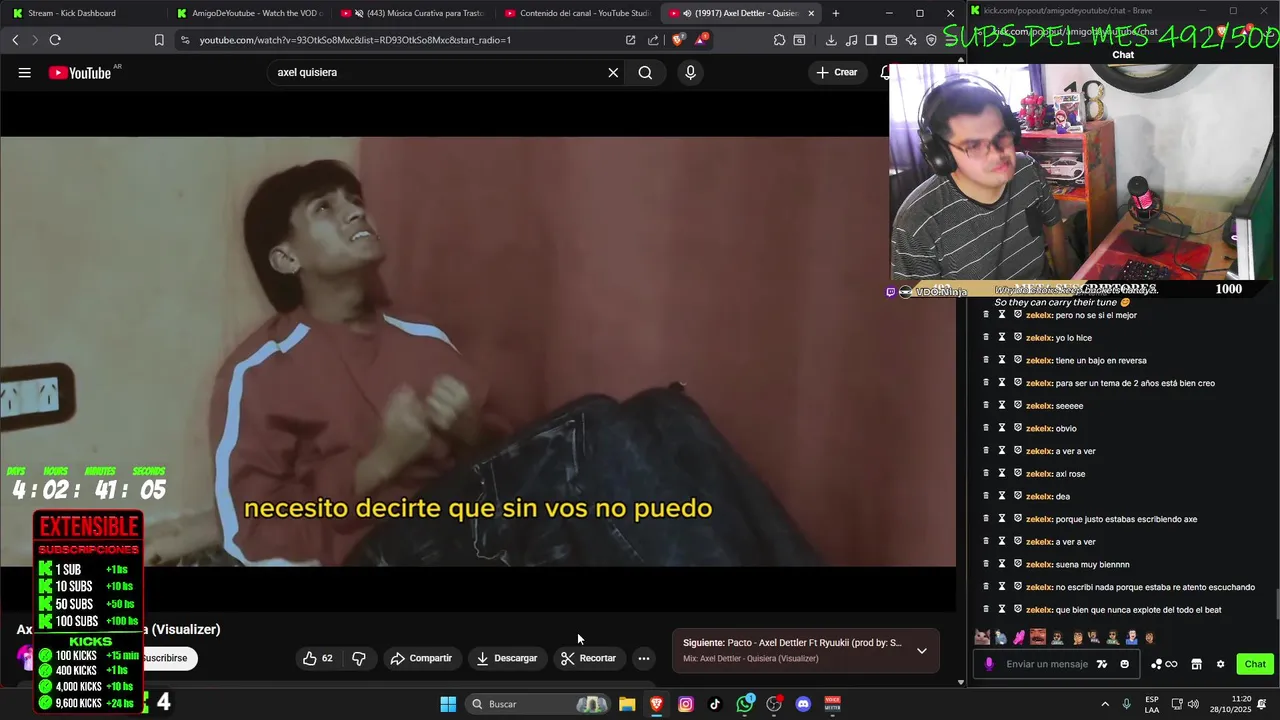This screenshot has width=1280, height=720.
Task: Like the video with 62 likes
Action: 318,658
